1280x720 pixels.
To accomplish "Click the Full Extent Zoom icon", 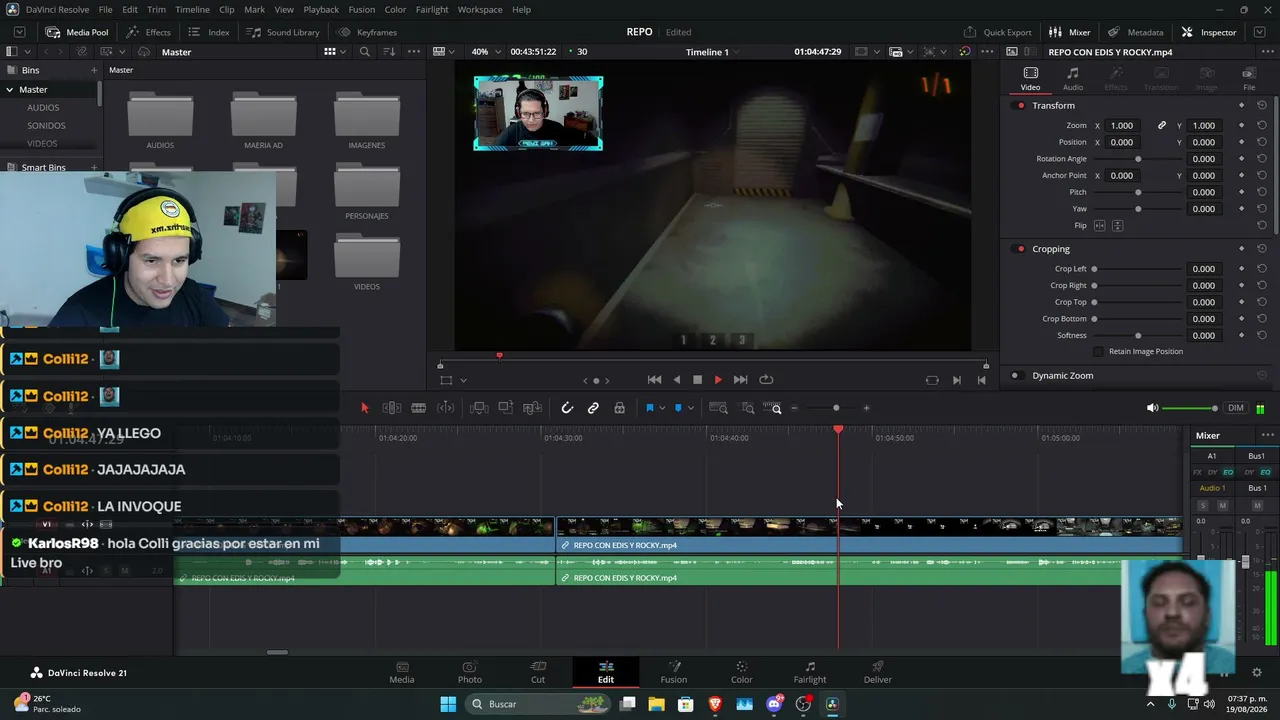I will point(718,408).
